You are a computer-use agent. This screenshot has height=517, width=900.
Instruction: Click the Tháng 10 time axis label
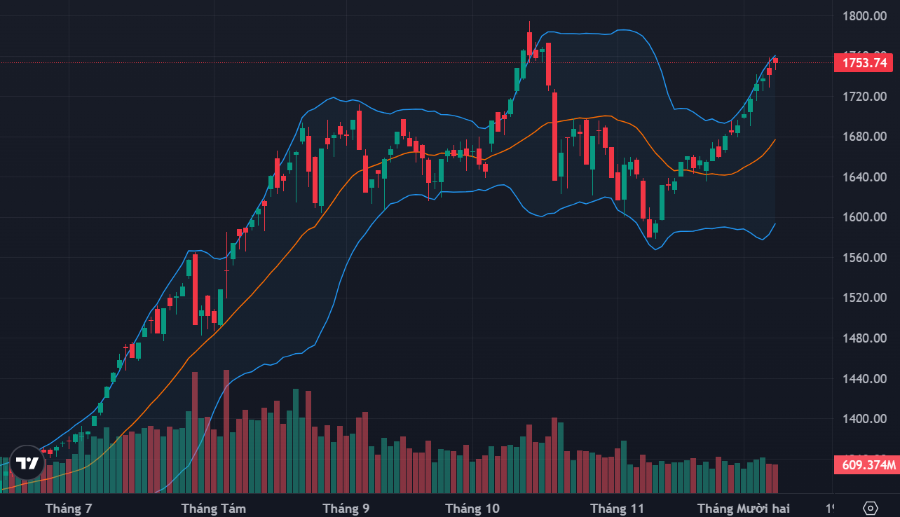[474, 509]
